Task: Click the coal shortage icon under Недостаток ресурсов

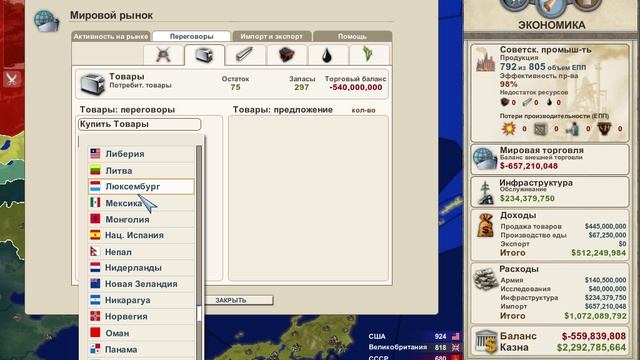Action: click(x=505, y=102)
